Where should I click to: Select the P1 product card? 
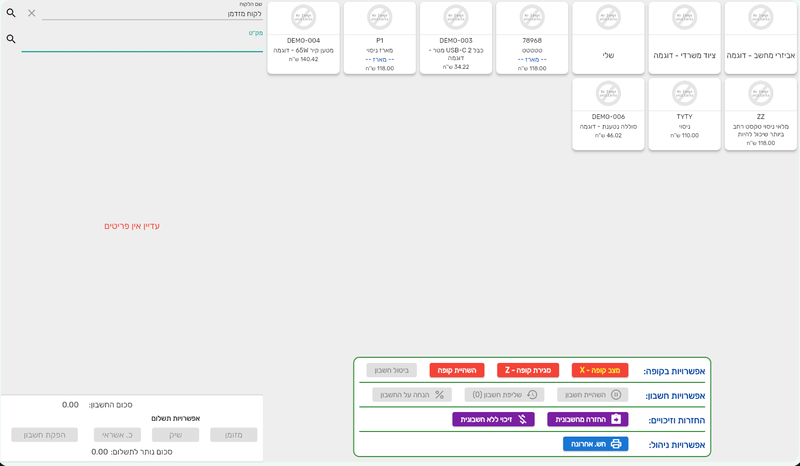(380, 38)
